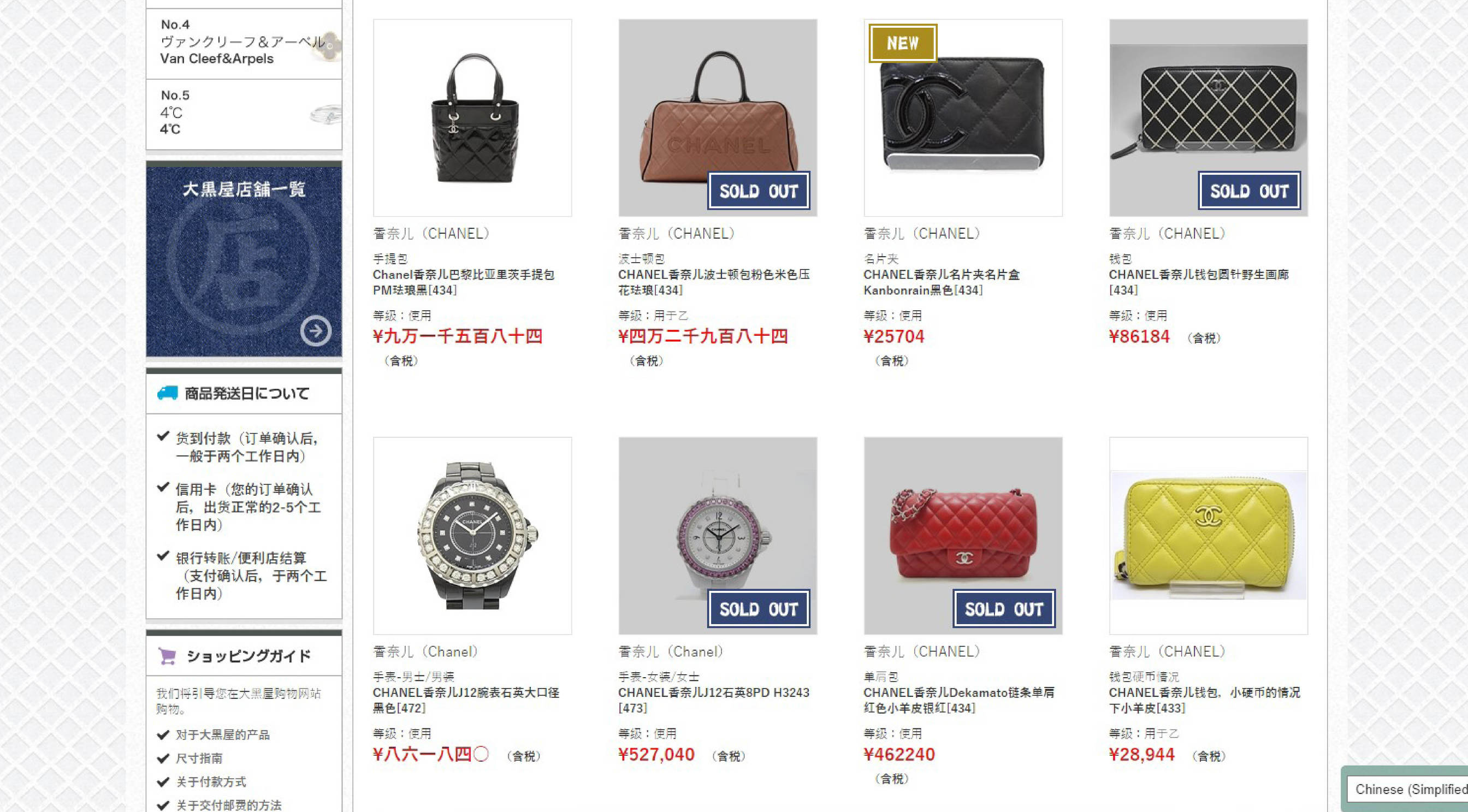Open the 大黒屋店舗一覧 store list banner
1468x812 pixels.
point(244,259)
